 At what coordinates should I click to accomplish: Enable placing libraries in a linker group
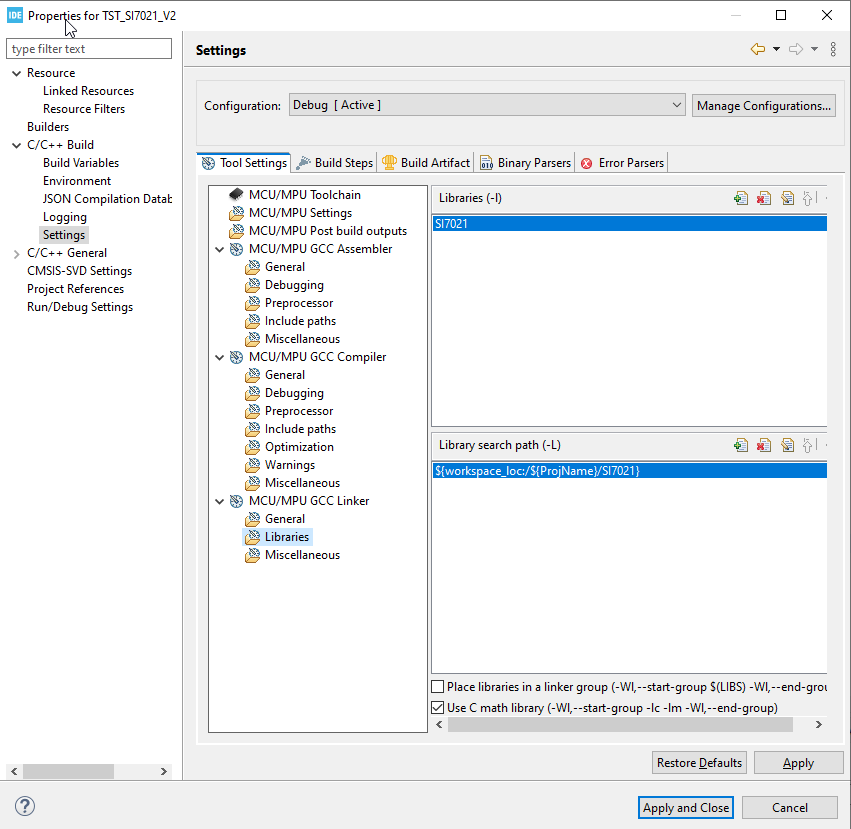coord(438,686)
